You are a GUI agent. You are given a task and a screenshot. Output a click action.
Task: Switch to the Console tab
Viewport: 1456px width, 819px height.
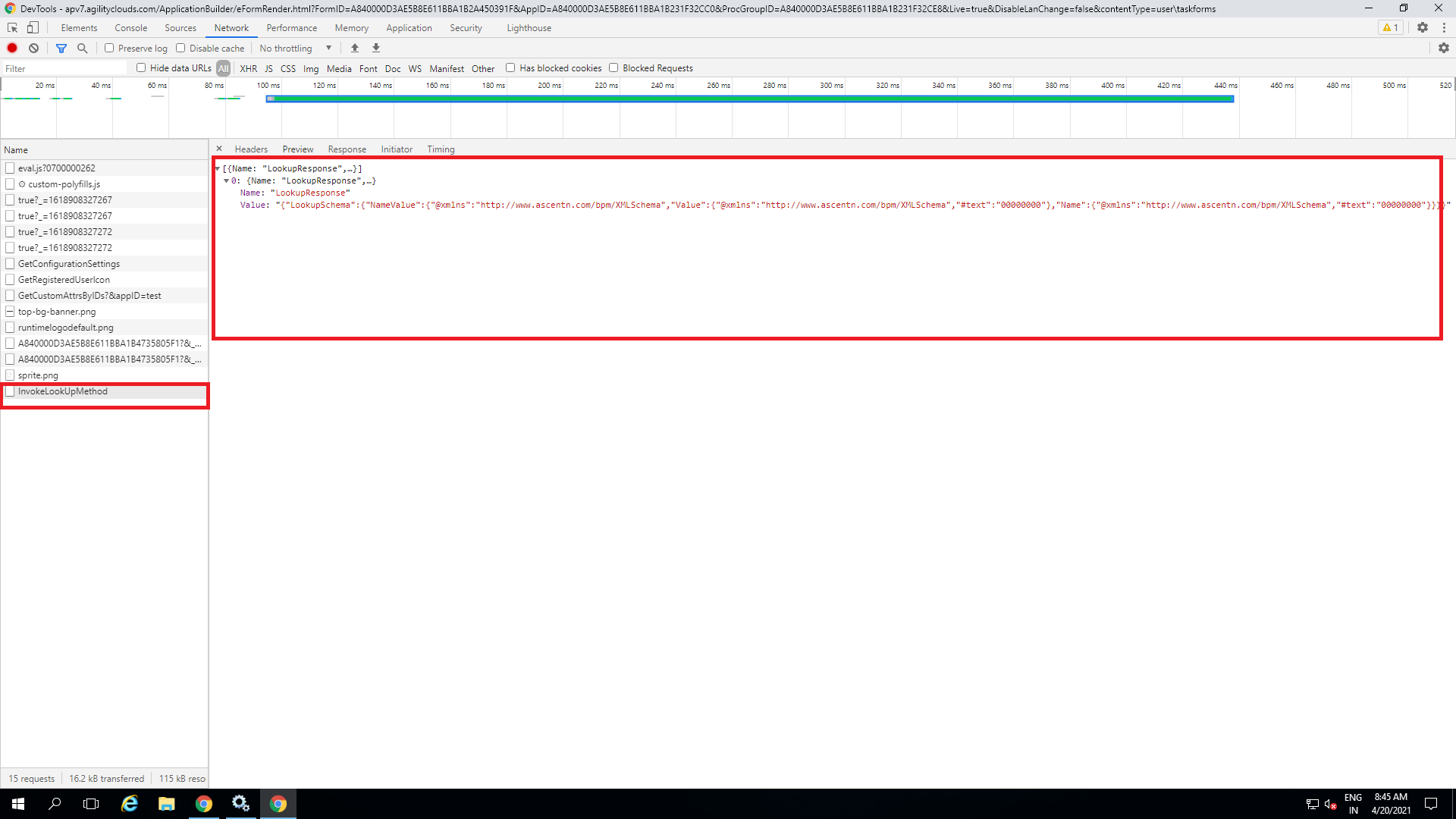point(130,28)
